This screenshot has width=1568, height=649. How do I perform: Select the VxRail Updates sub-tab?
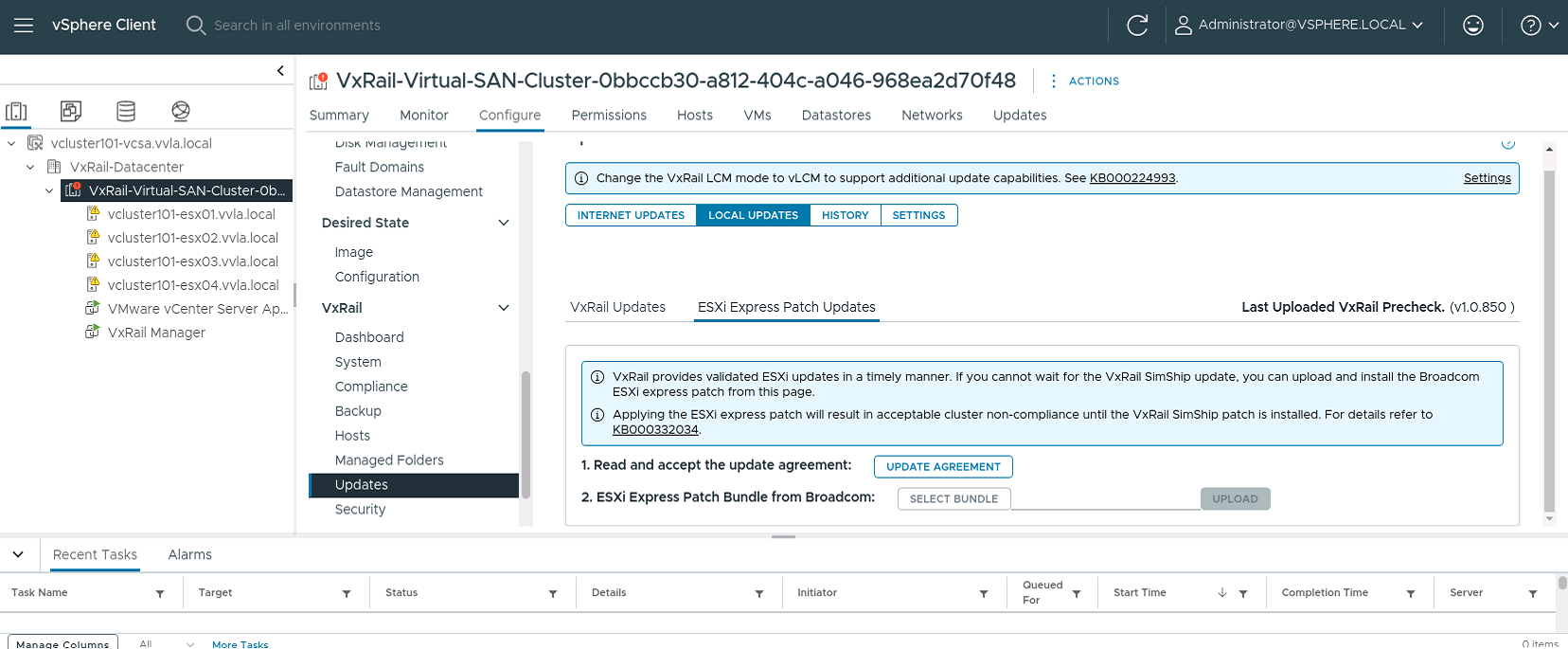tap(617, 307)
